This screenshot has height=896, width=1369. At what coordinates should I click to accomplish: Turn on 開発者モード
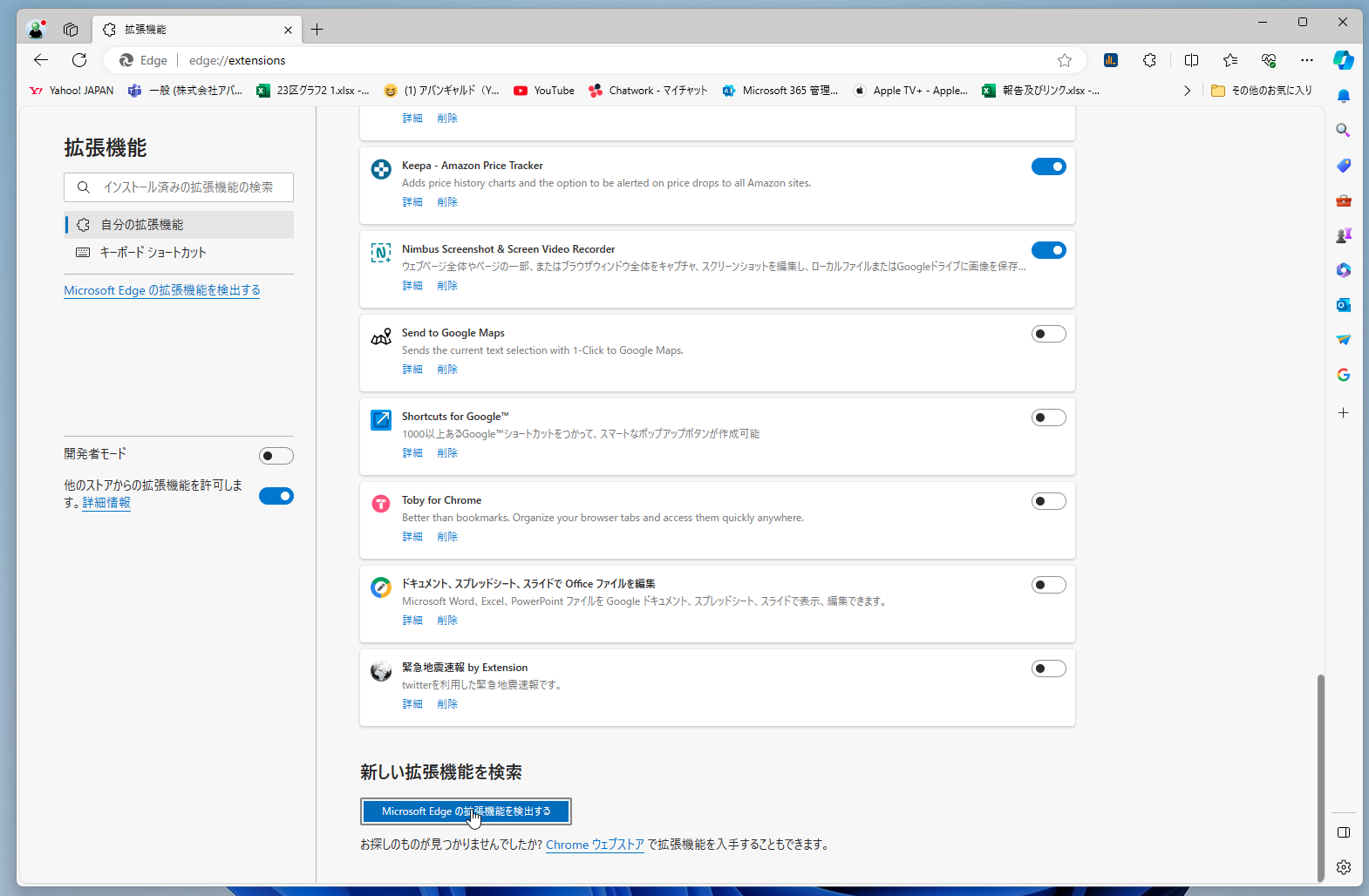click(276, 456)
